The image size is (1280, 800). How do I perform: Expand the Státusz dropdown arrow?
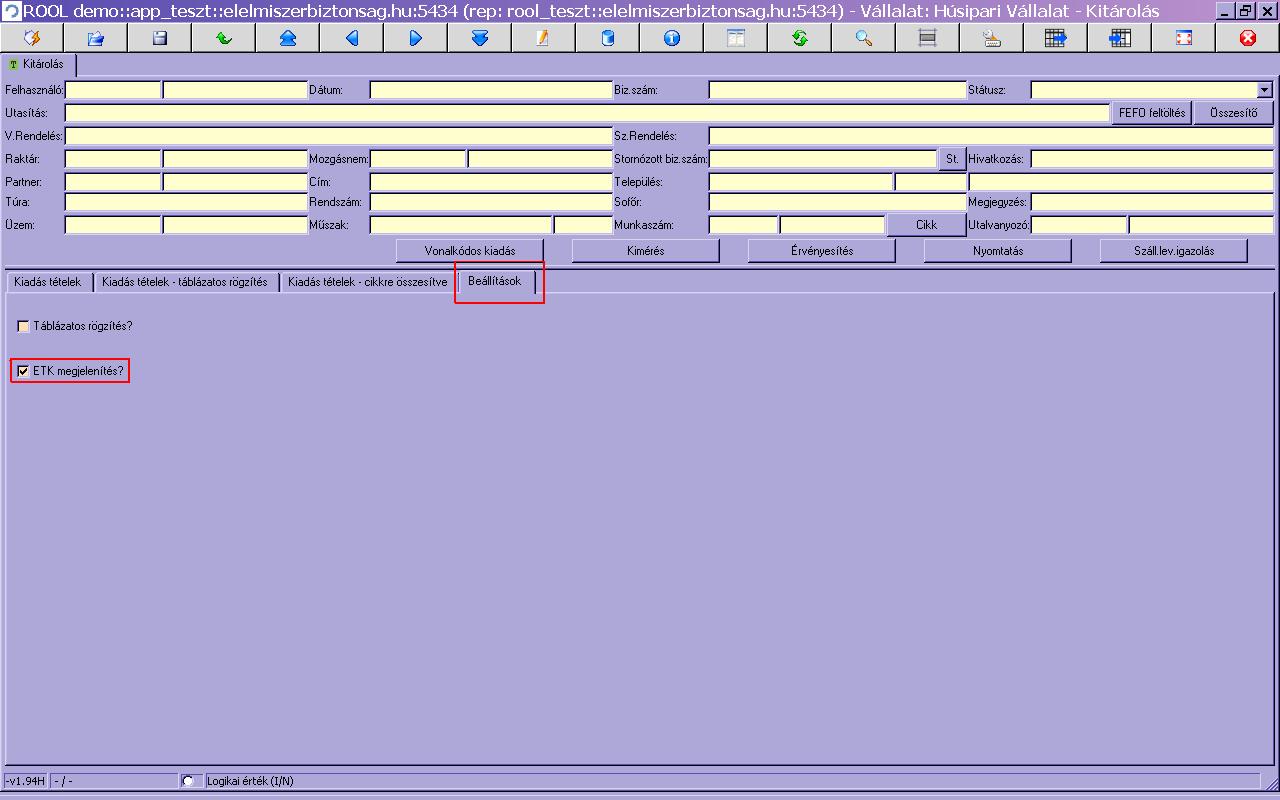point(1265,90)
